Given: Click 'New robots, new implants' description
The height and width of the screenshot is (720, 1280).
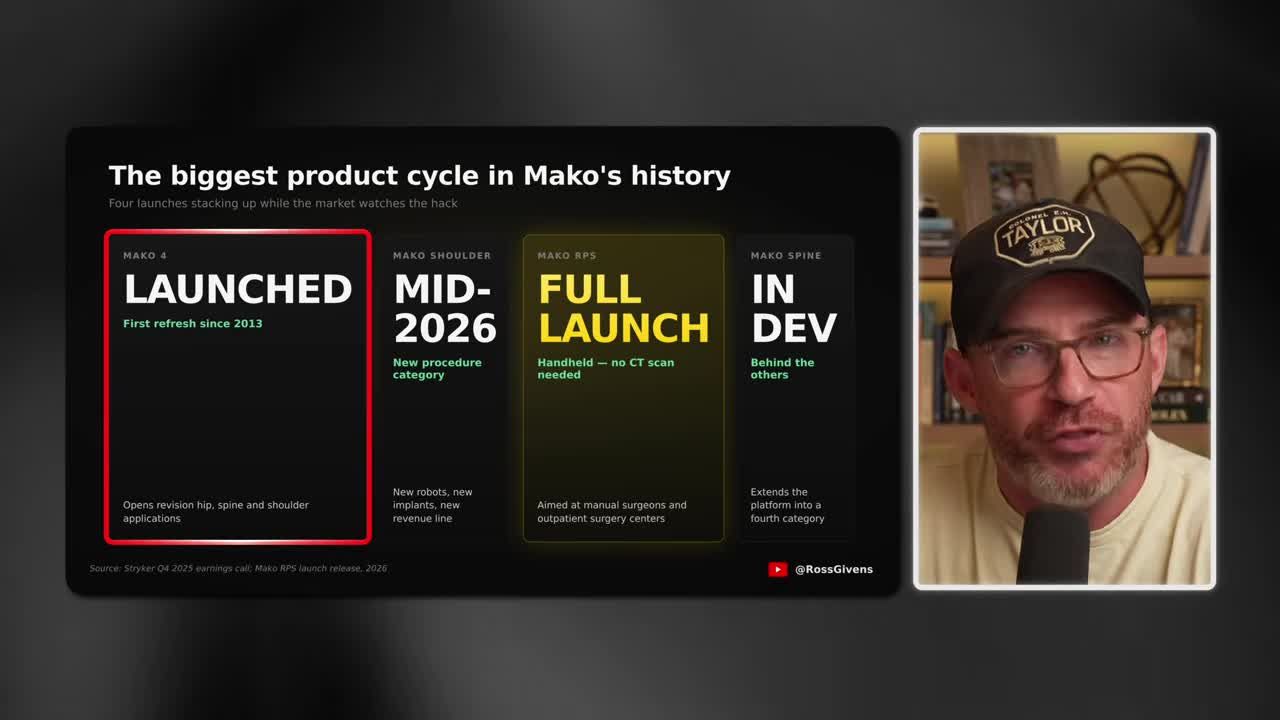Looking at the screenshot, I should [x=433, y=505].
